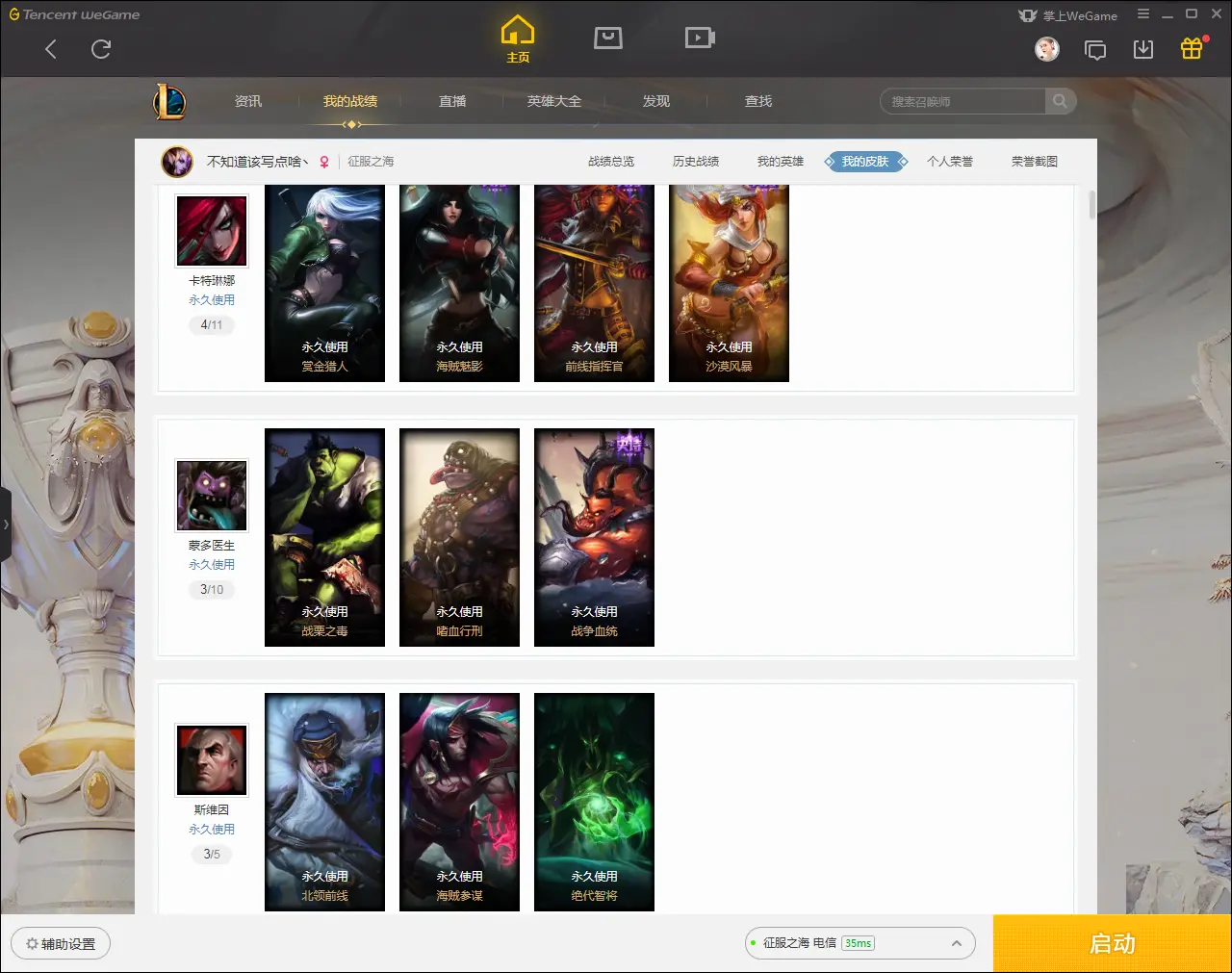The image size is (1232, 973).
Task: Click the 4/11 skin count badge
Action: tap(212, 325)
